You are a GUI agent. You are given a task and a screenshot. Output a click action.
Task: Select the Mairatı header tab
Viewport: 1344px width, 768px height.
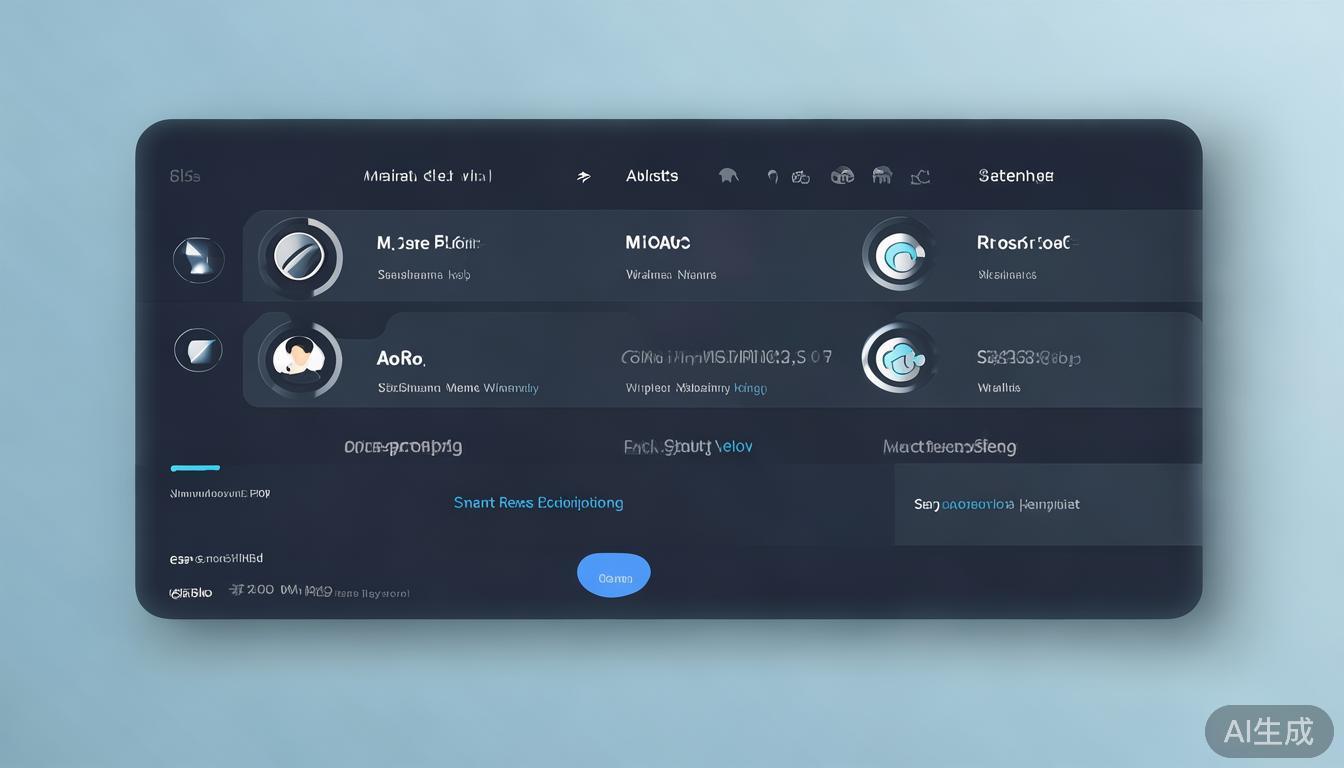[x=427, y=176]
